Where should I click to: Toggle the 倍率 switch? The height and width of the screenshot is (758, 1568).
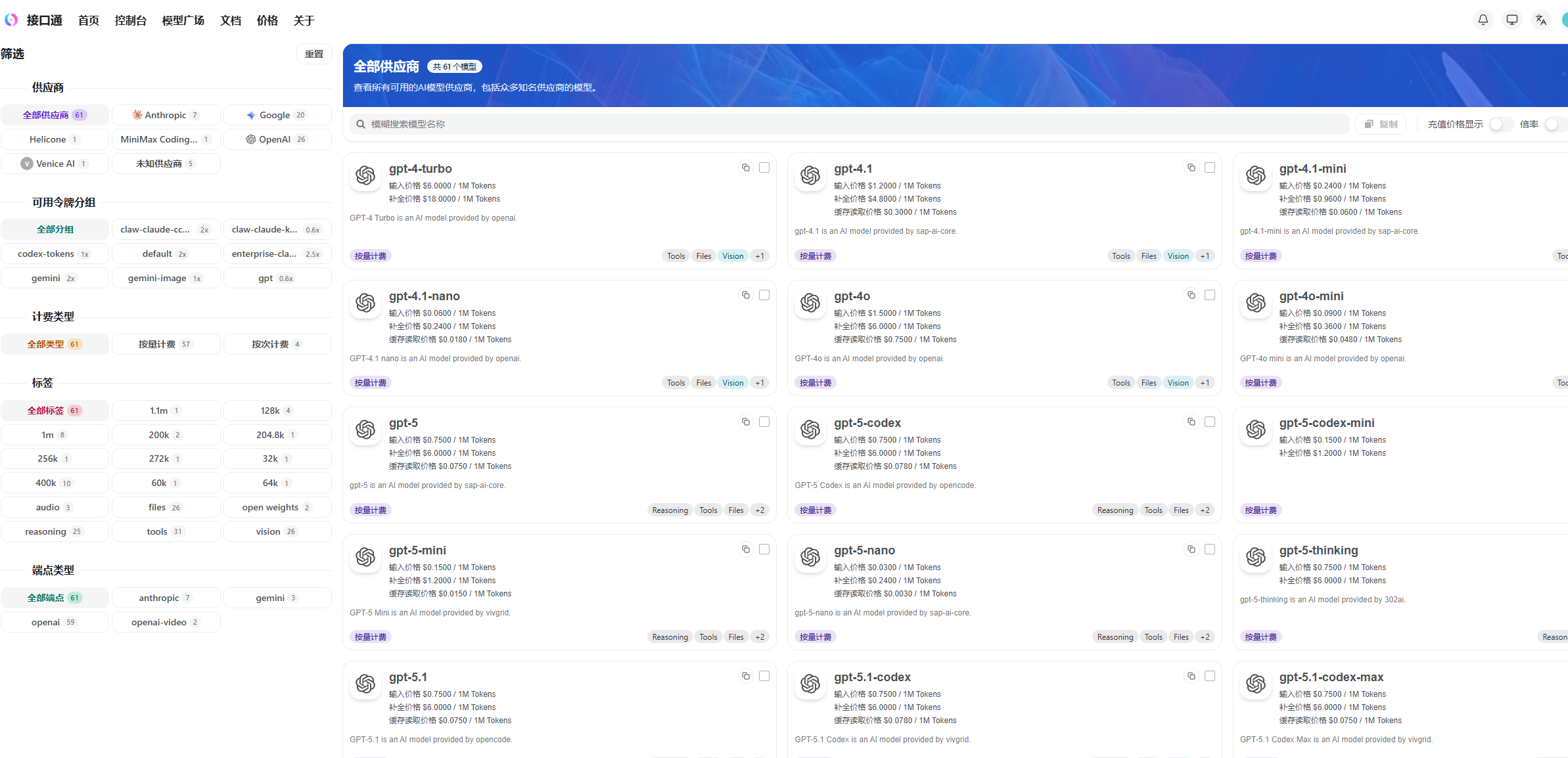pos(1555,124)
